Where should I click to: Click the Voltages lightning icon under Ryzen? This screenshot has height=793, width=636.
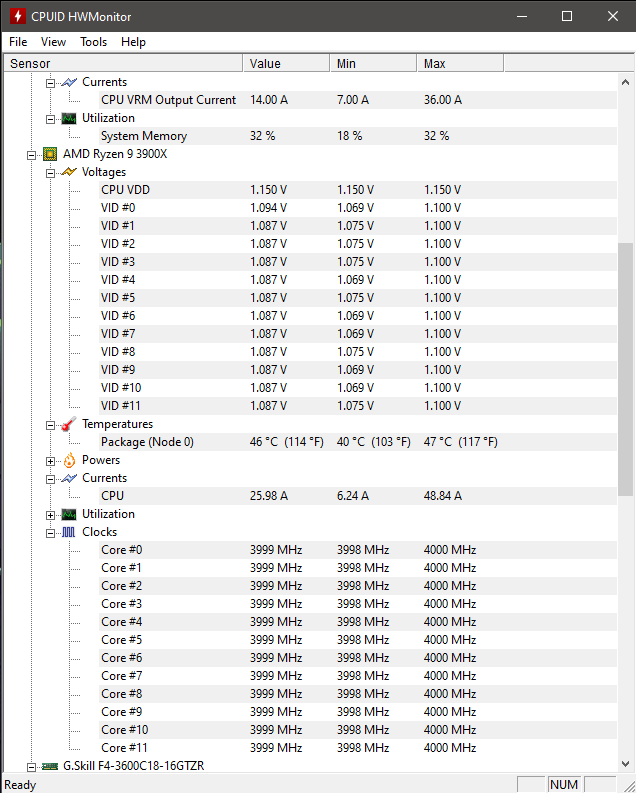(69, 172)
